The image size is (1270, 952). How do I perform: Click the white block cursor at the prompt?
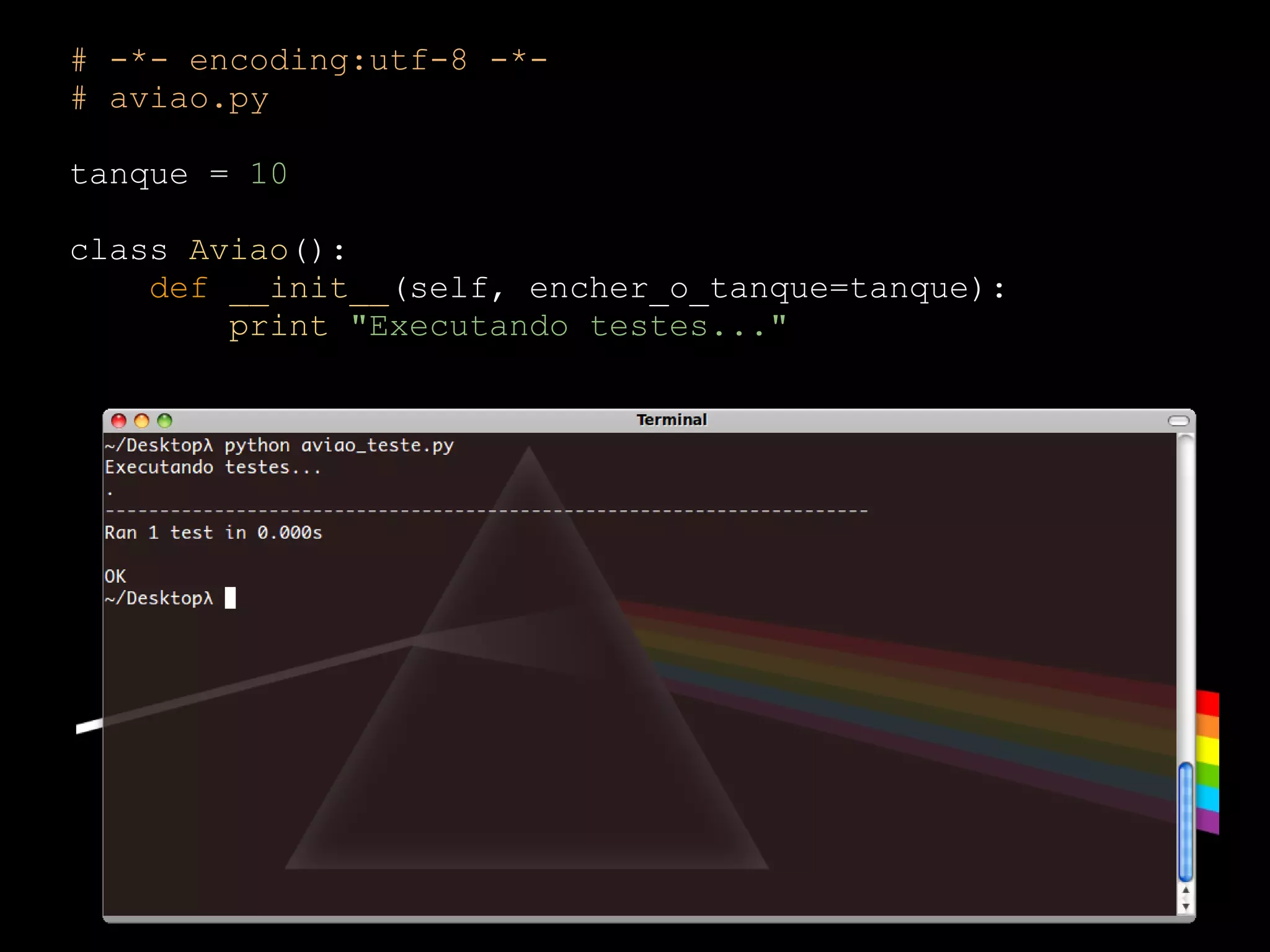[230, 597]
